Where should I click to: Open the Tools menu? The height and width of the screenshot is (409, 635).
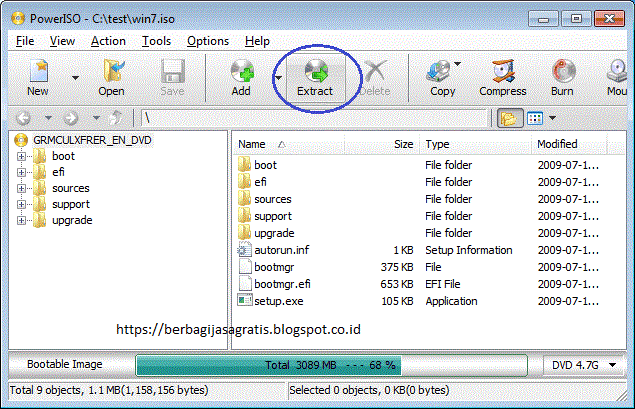pyautogui.click(x=156, y=41)
